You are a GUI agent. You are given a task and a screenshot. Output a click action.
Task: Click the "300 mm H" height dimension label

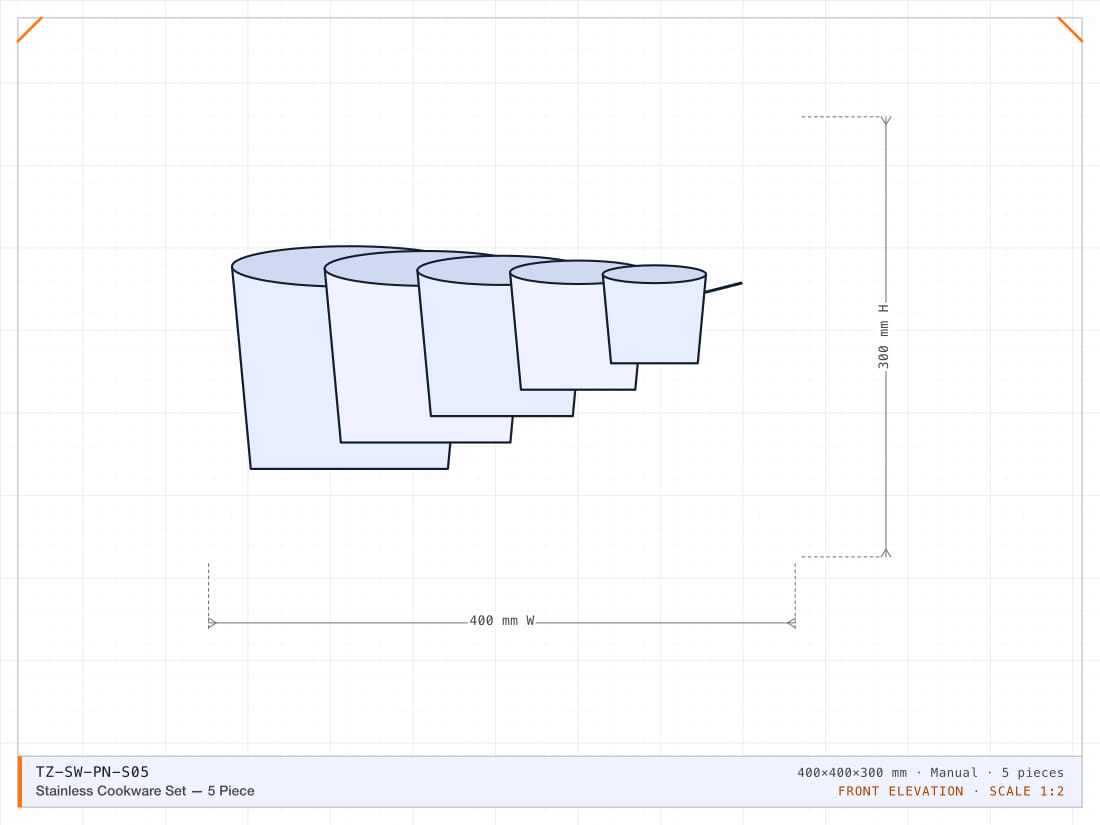point(883,336)
